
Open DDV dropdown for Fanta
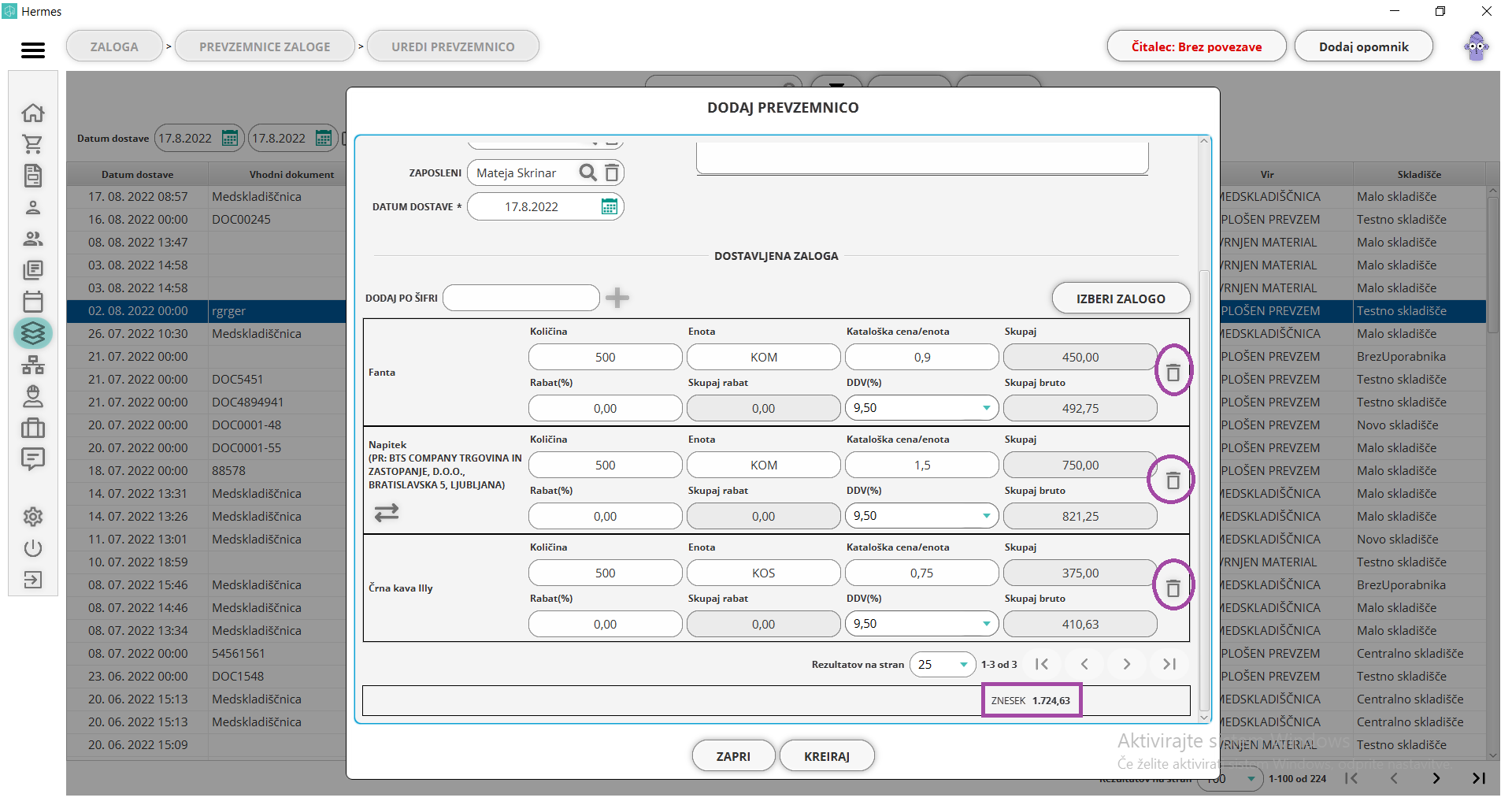coord(986,408)
